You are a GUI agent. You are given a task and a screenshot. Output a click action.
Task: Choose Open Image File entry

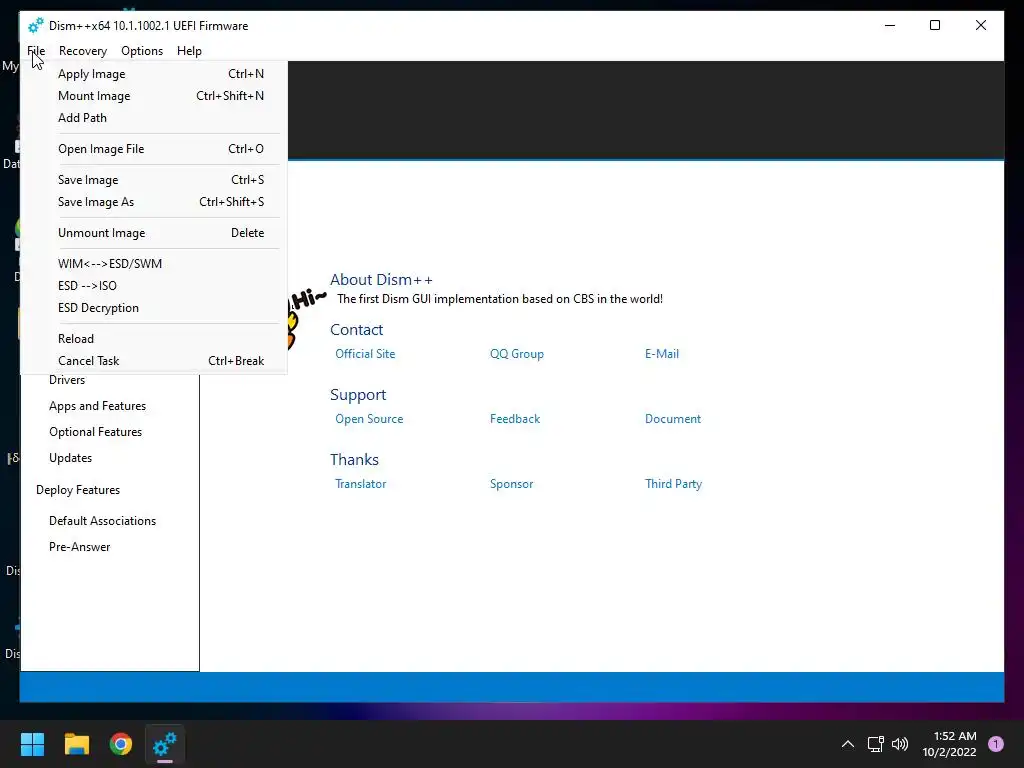point(154,149)
